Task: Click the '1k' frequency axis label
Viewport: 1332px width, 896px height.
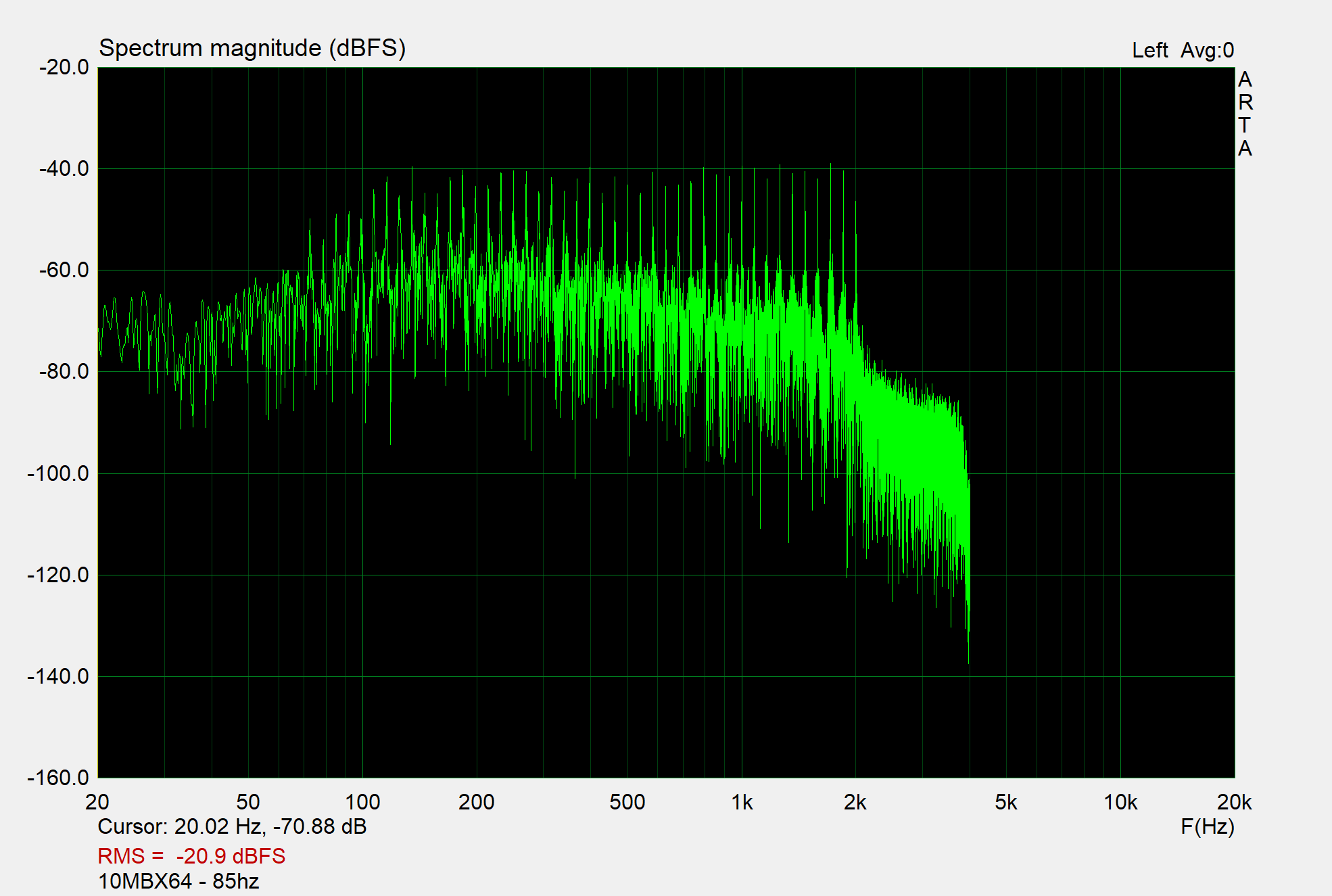Action: click(x=742, y=802)
